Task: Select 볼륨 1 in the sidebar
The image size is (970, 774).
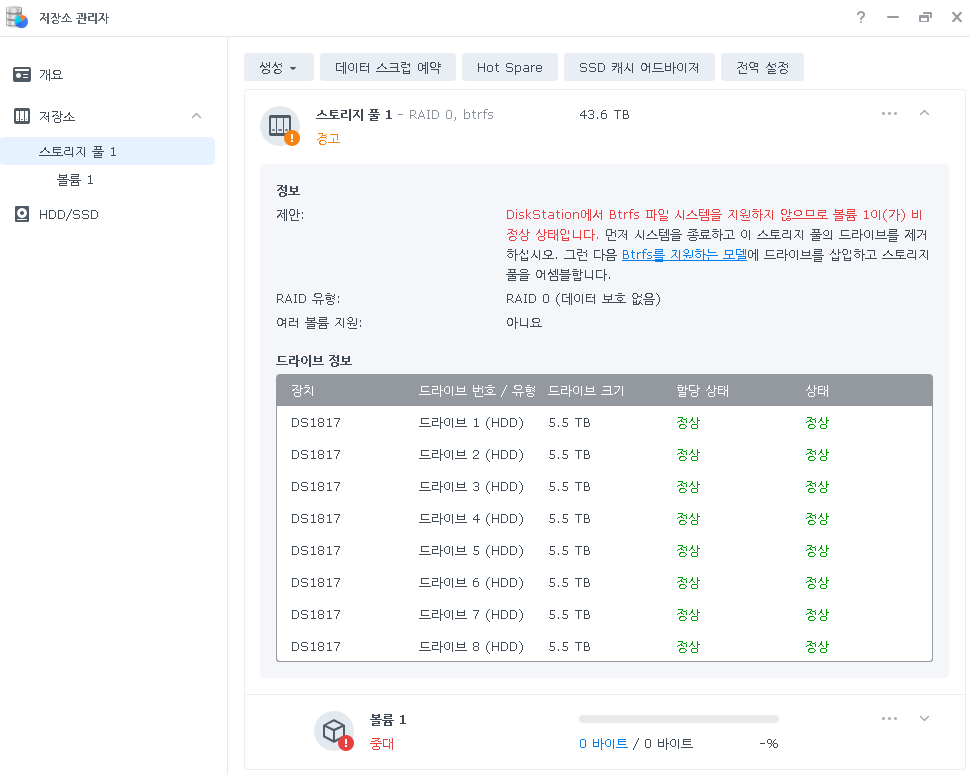Action: [75, 180]
